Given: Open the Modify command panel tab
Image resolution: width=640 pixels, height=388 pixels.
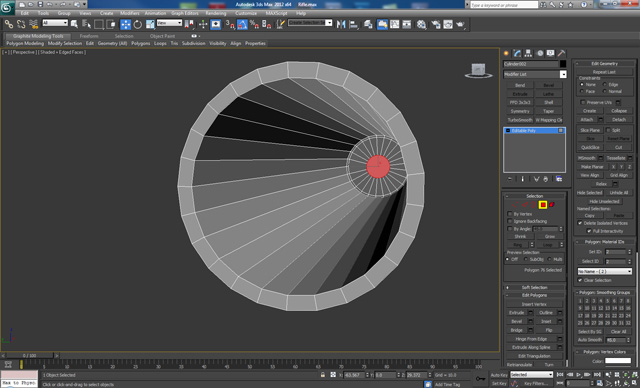Looking at the screenshot, I should [x=518, y=53].
